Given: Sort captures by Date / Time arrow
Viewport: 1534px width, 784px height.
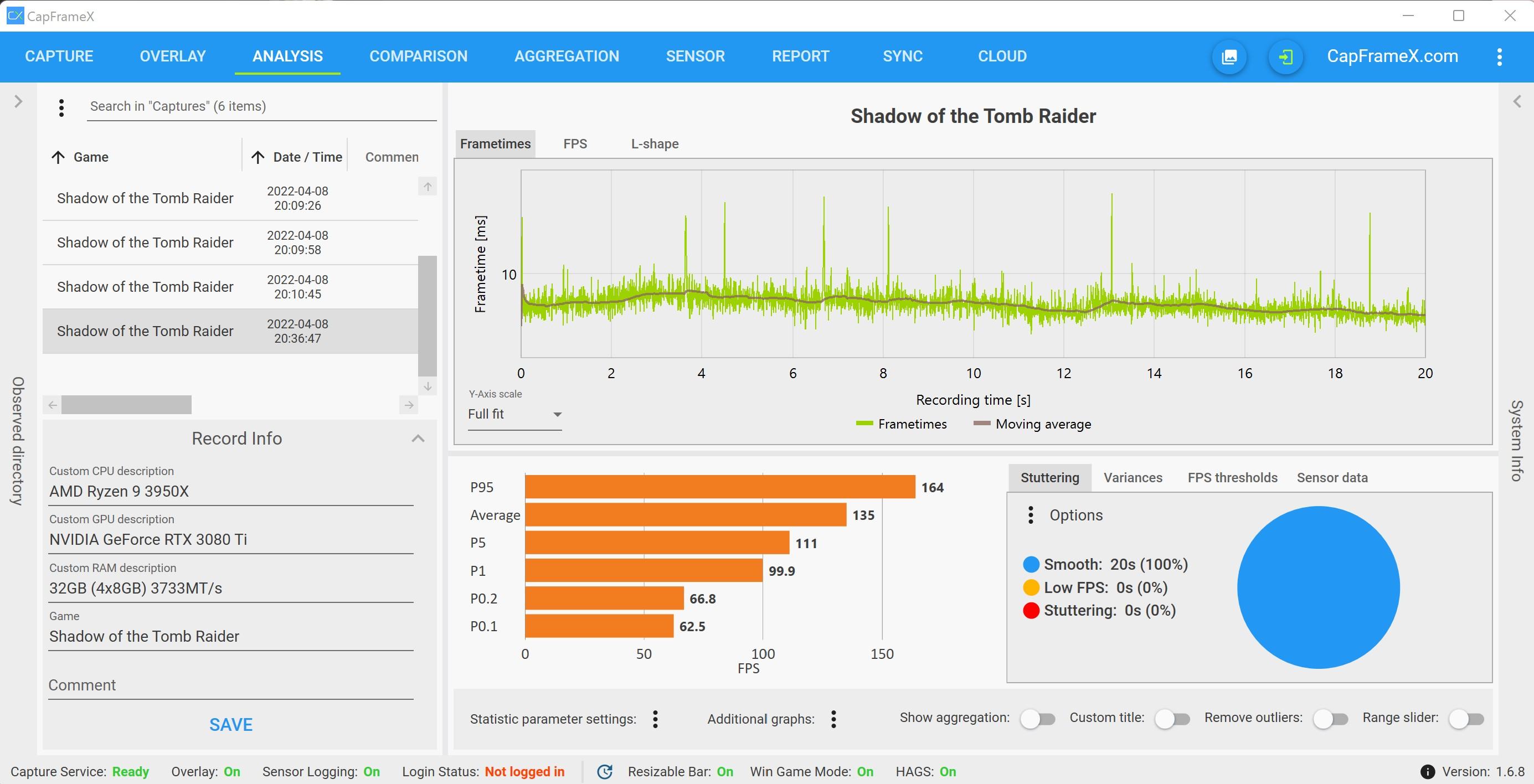Looking at the screenshot, I should pyautogui.click(x=258, y=157).
